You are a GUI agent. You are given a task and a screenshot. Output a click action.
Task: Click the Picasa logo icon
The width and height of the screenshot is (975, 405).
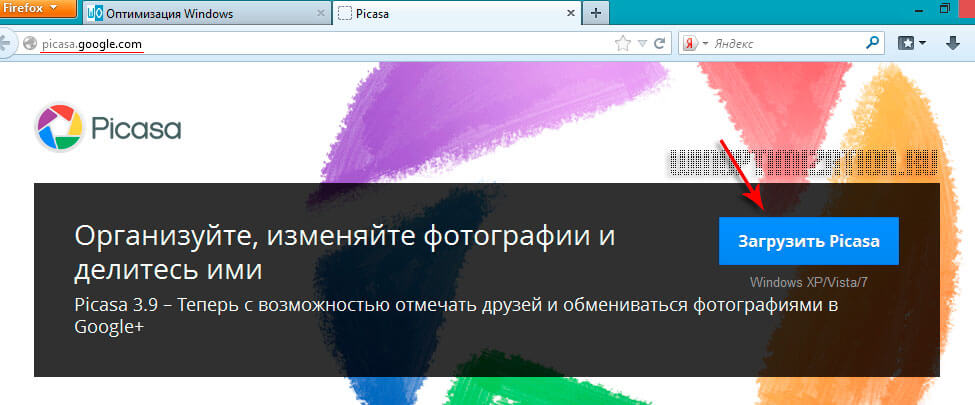[59, 128]
